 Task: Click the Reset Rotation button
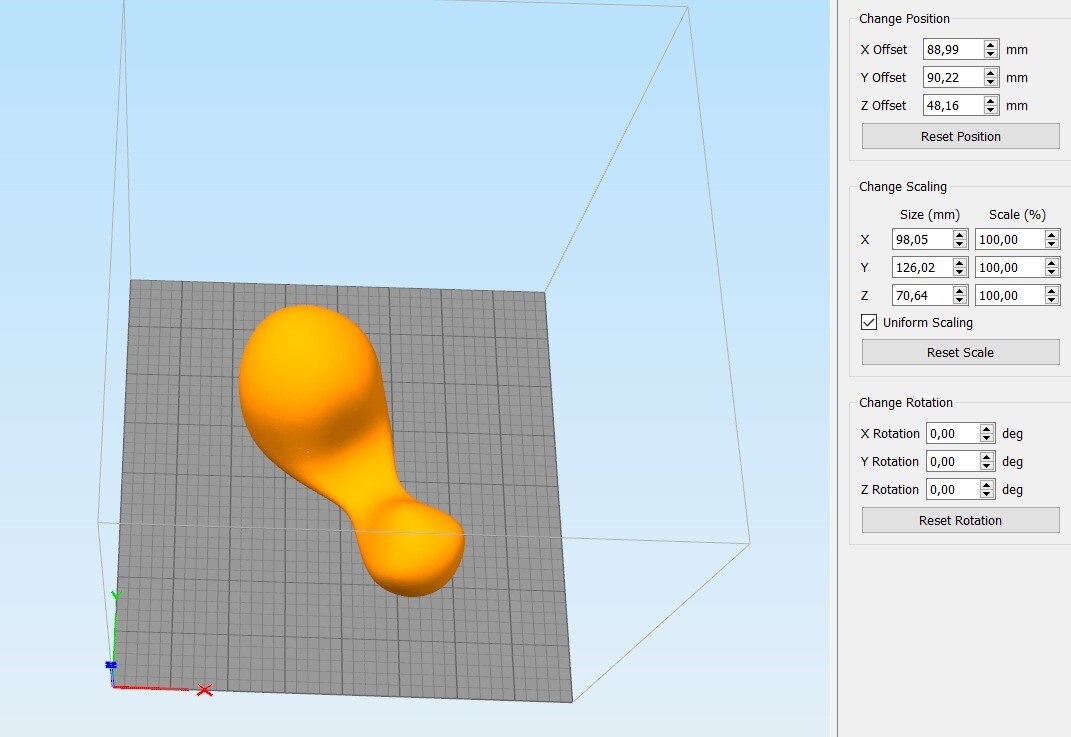[960, 520]
